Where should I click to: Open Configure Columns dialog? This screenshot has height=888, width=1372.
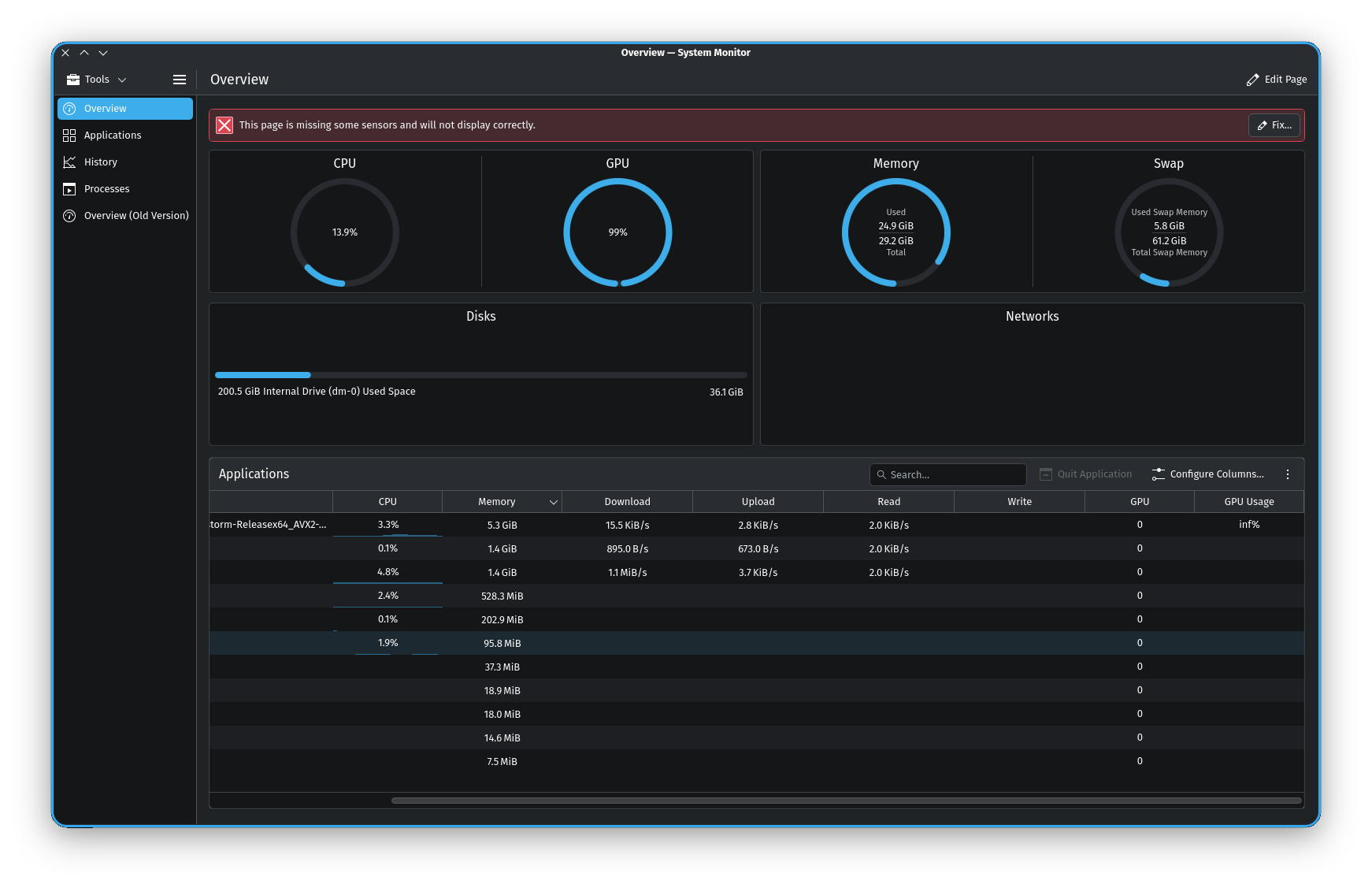click(1207, 474)
